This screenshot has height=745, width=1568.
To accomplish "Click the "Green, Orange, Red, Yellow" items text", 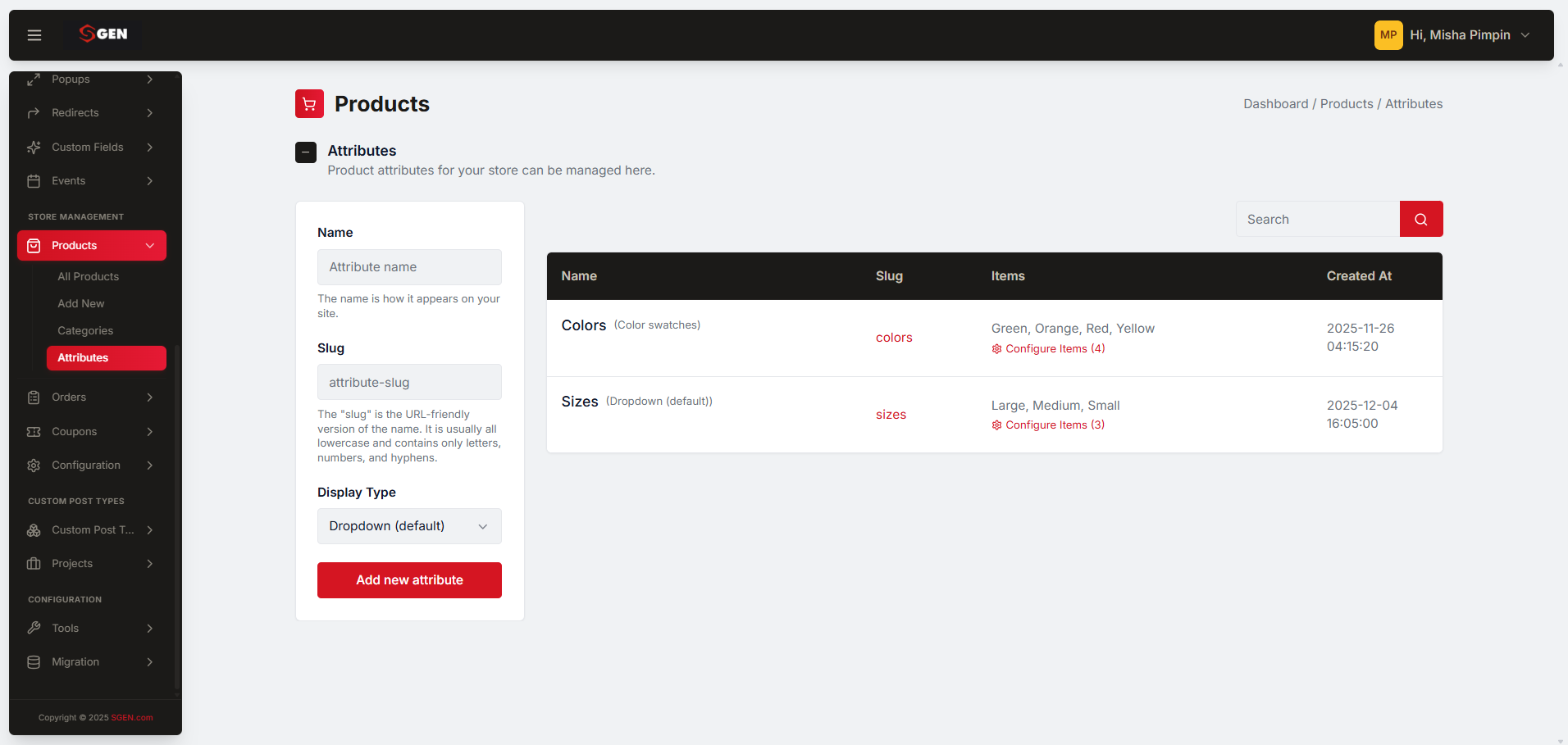I will (1073, 329).
